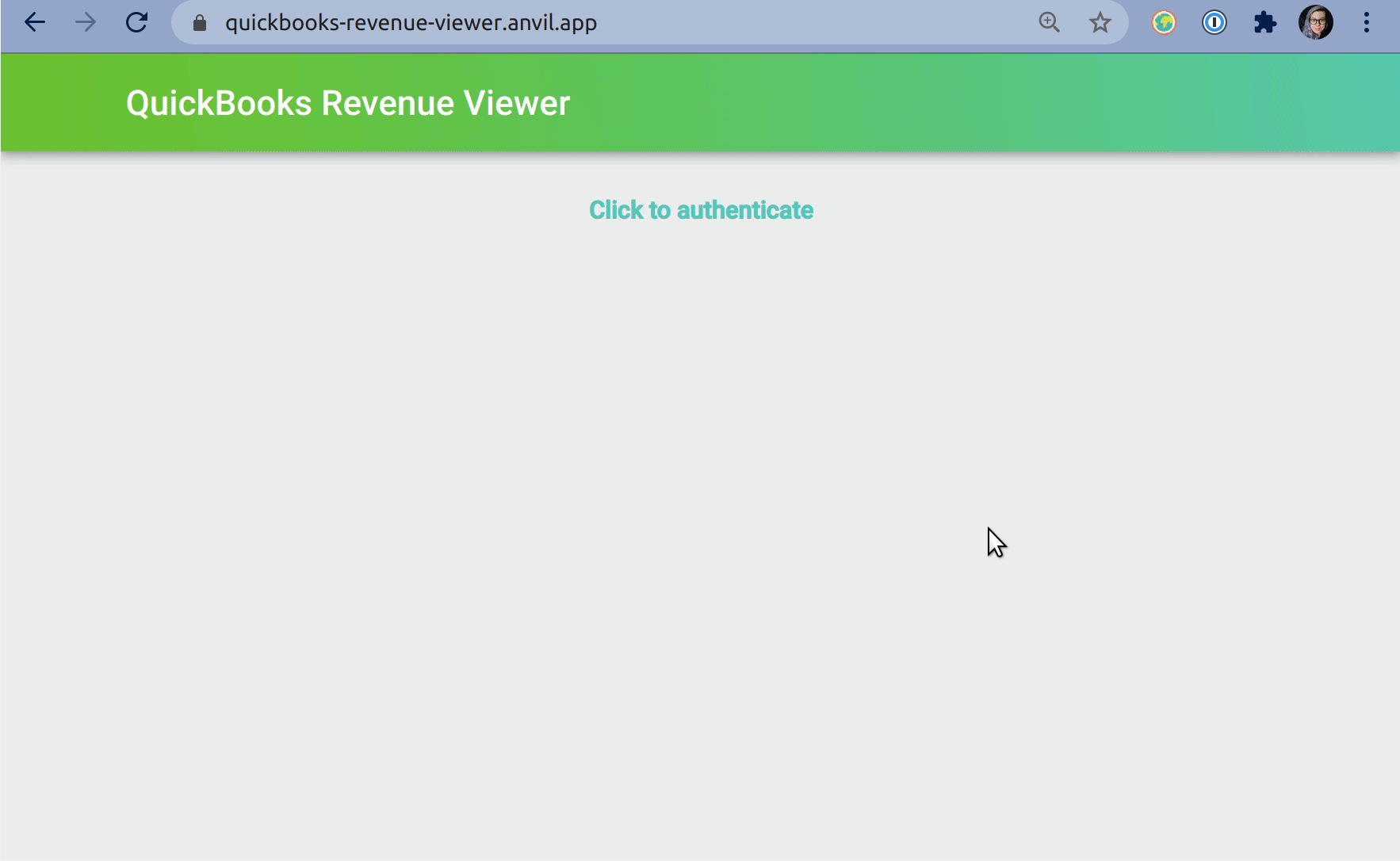Screen dimensions: 1400x861
Task: Bookmark this page with the star icon
Action: 1100,22
